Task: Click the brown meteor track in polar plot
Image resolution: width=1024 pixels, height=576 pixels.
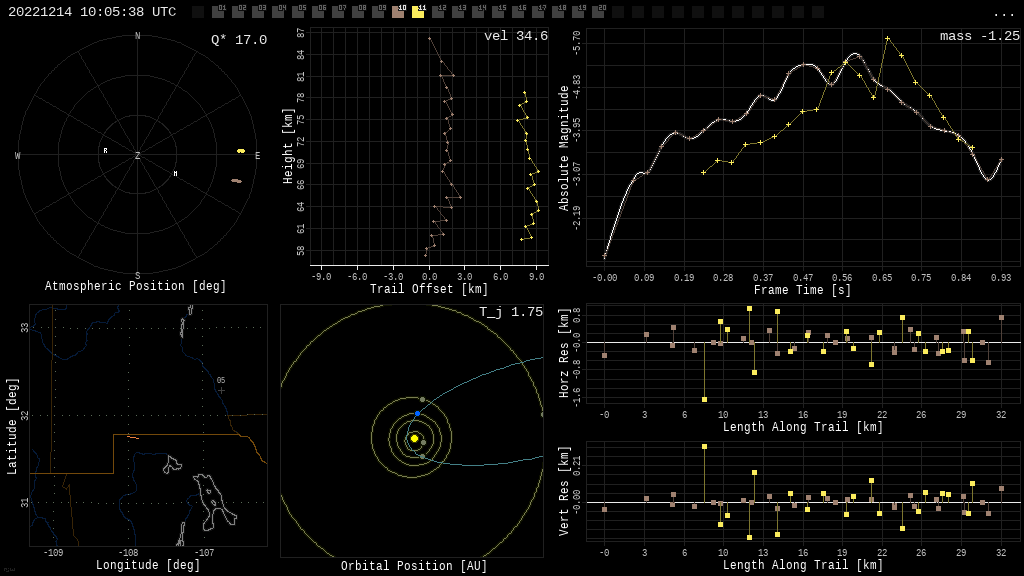Action: click(x=236, y=181)
